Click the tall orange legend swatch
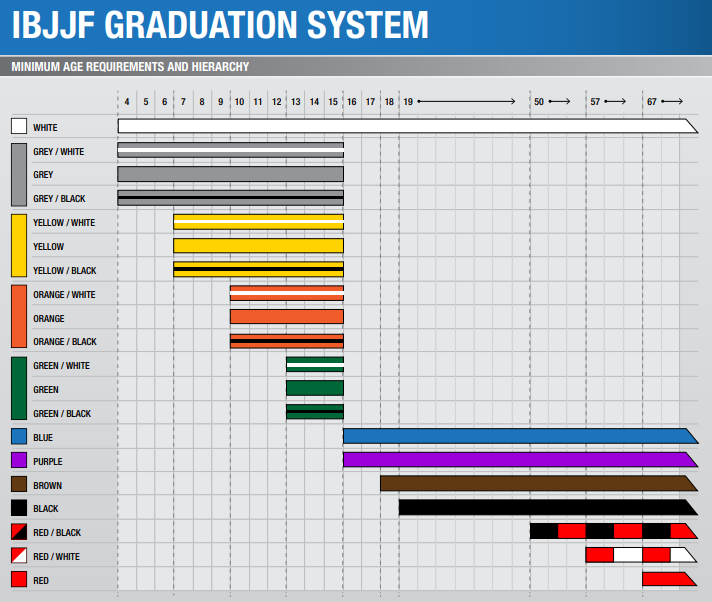 pyautogui.click(x=19, y=316)
